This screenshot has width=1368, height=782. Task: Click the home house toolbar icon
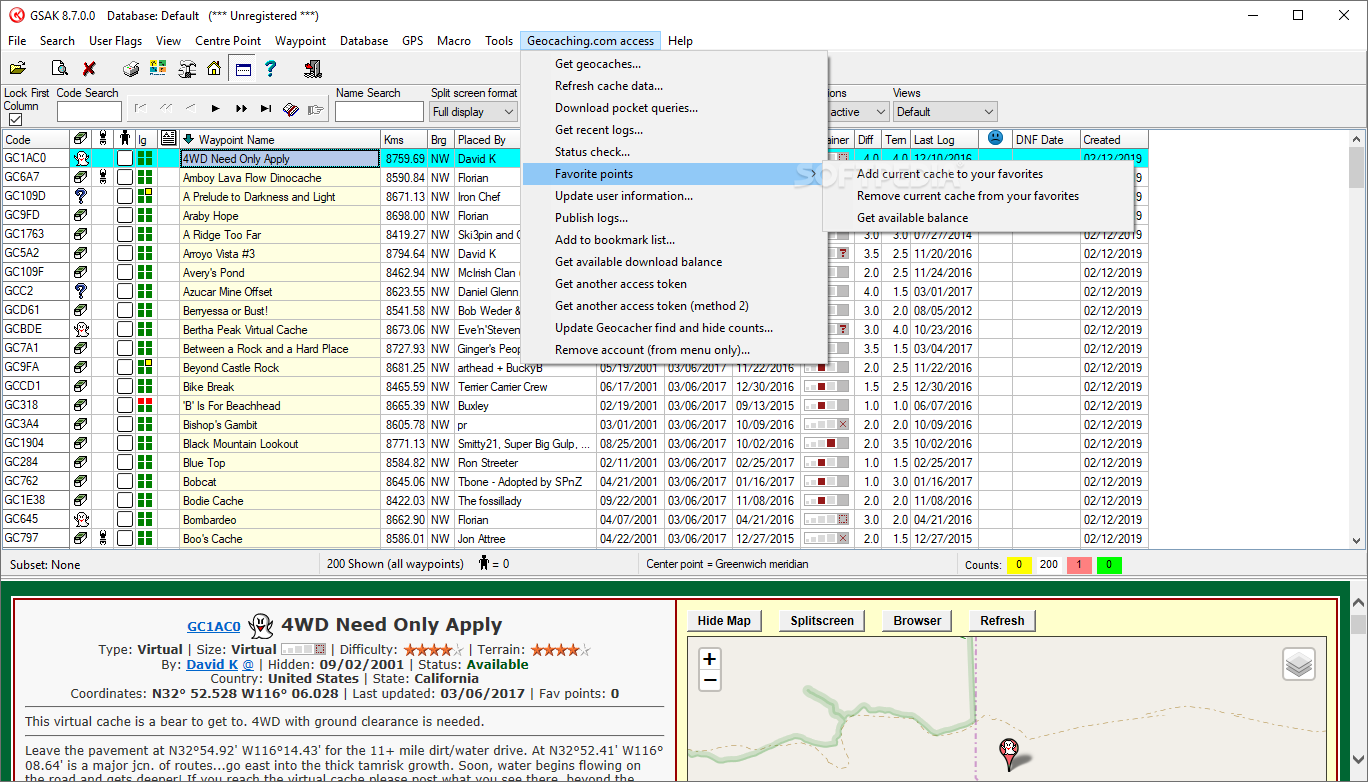(x=214, y=69)
